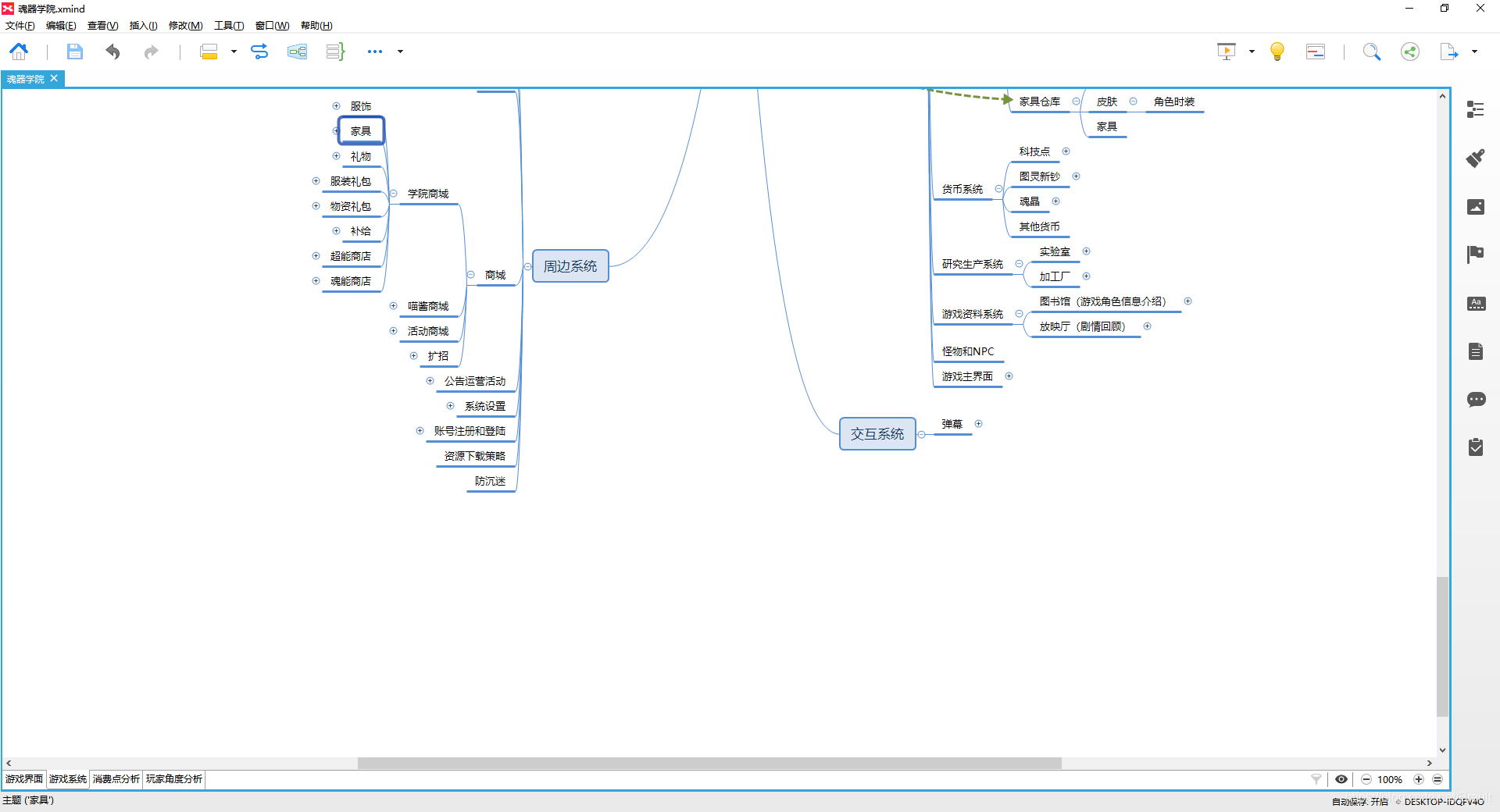Click the horizontal scrollbar thumb
This screenshot has height=812, width=1500.
(709, 763)
